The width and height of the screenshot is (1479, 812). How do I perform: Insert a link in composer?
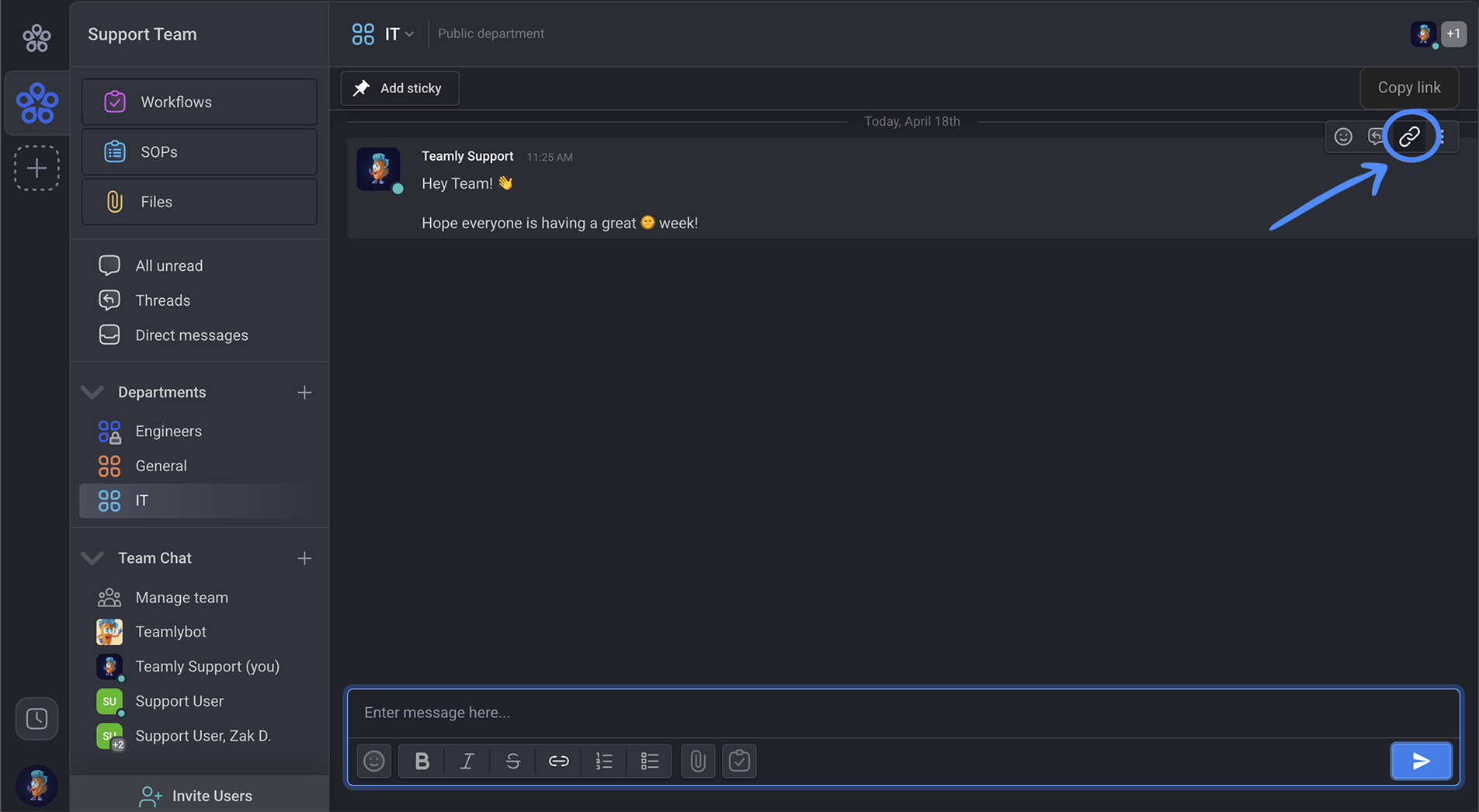(x=558, y=762)
